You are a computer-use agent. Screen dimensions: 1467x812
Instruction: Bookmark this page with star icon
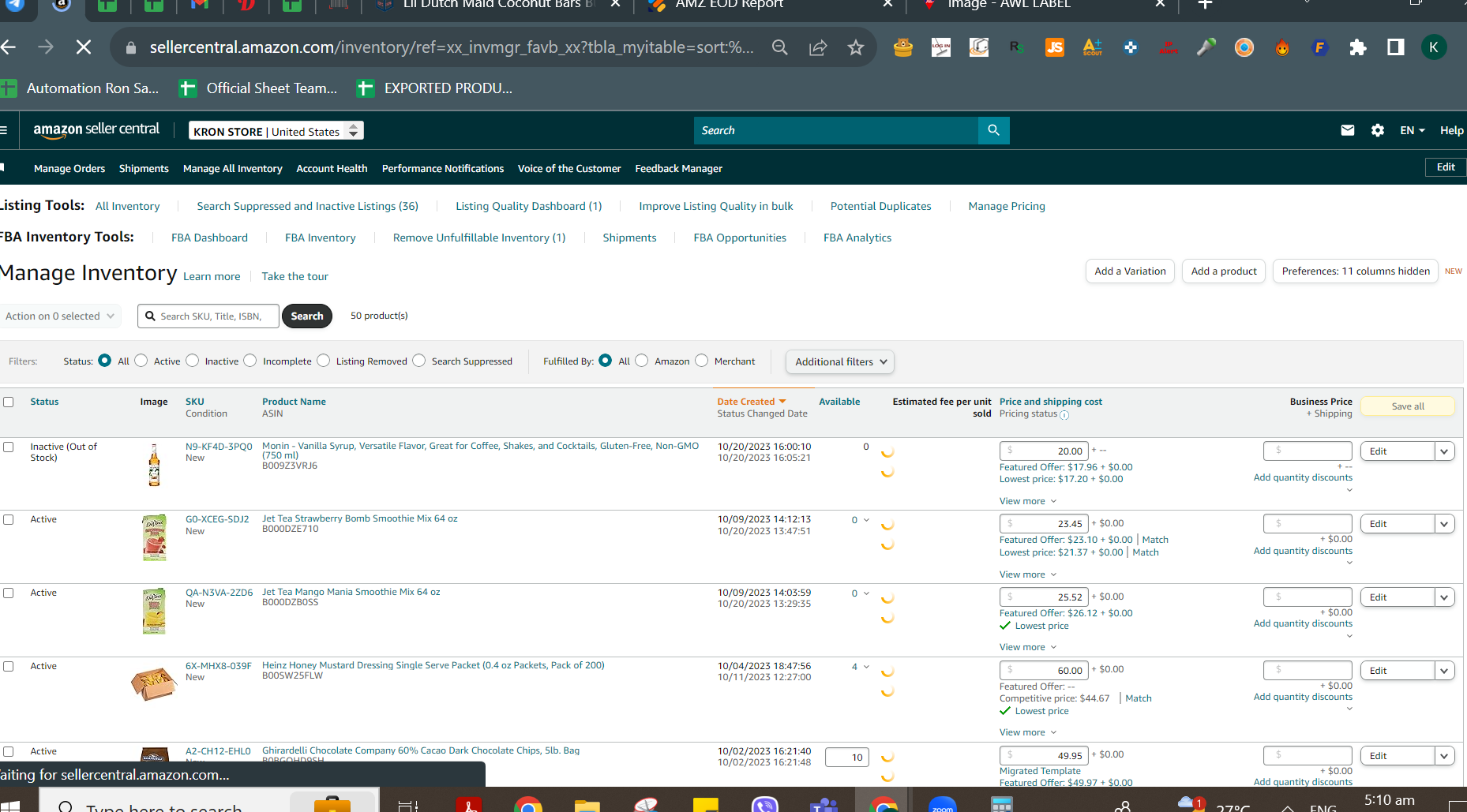pyautogui.click(x=856, y=47)
